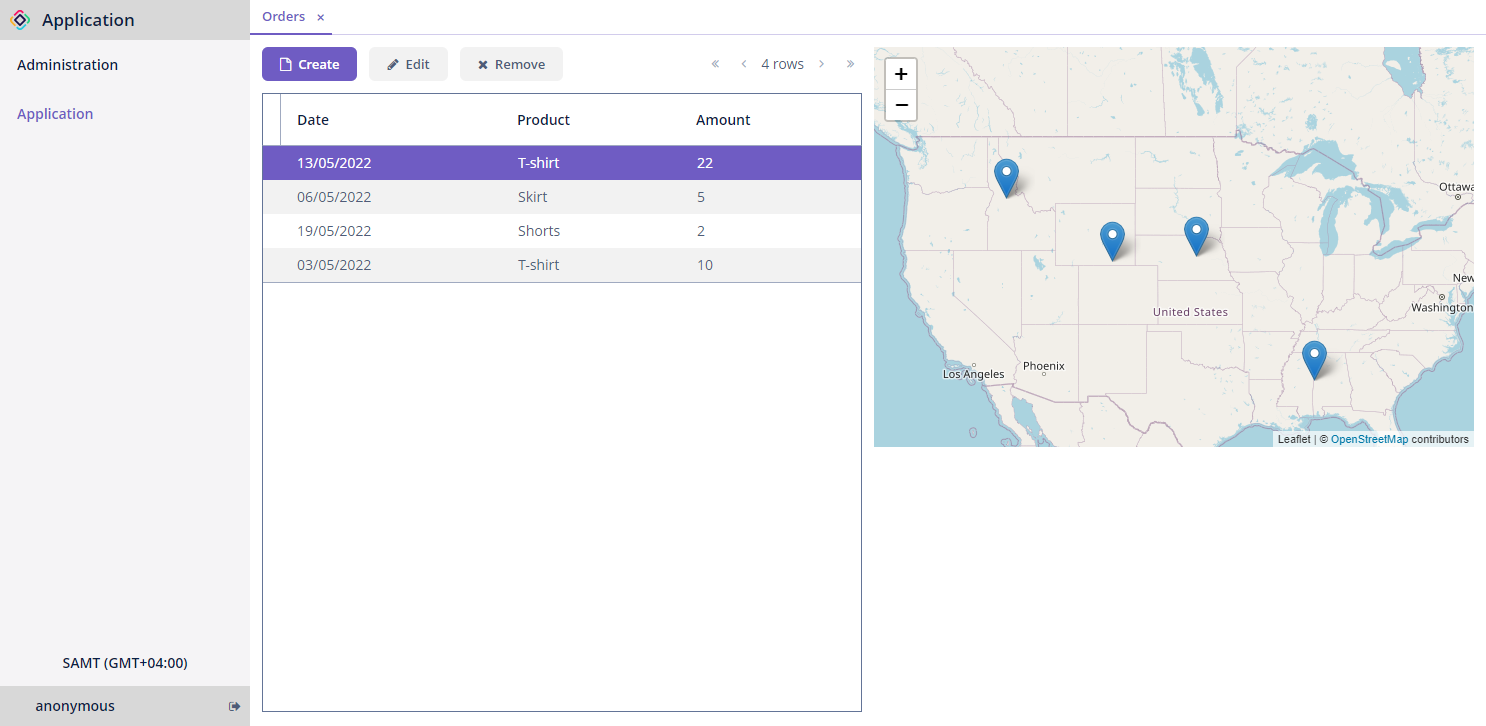Select the map marker over Mississippi
1486x726 pixels.
coord(1314,359)
